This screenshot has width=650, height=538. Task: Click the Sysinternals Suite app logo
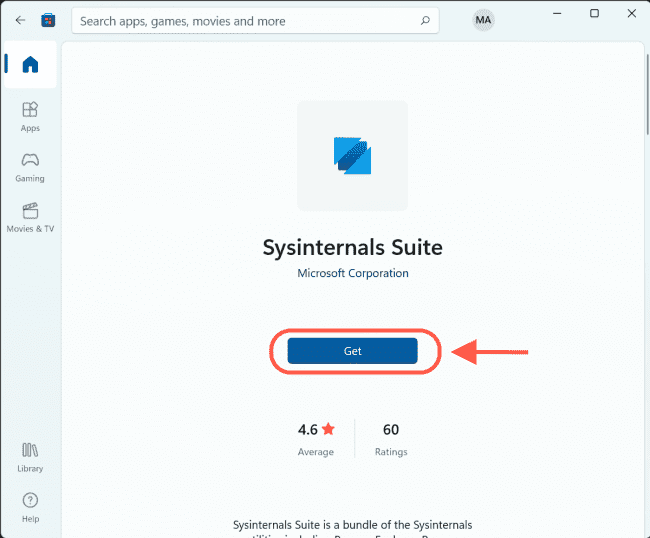tap(352, 156)
